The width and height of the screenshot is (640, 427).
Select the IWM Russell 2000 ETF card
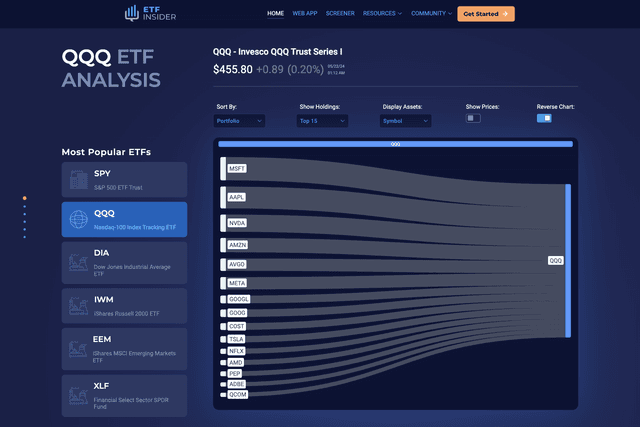tap(124, 306)
